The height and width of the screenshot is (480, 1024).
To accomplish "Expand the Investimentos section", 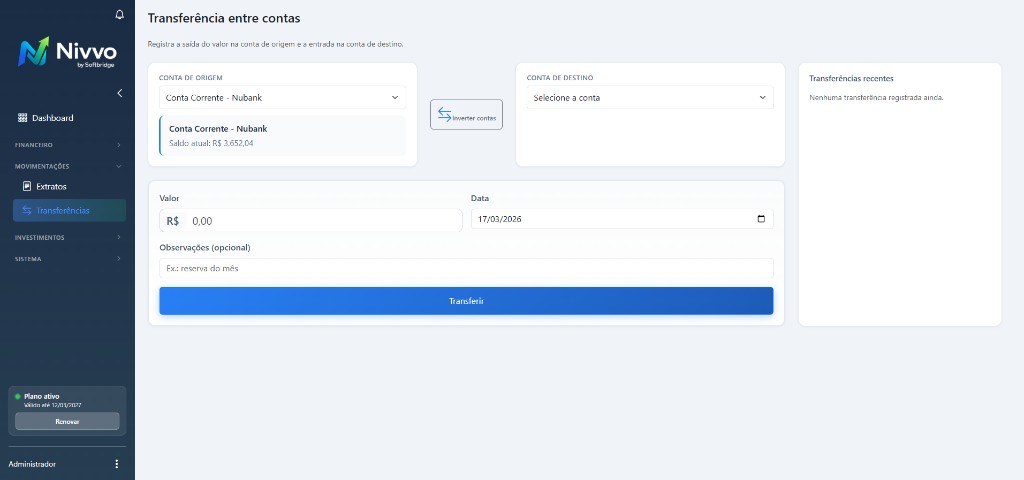I will point(68,238).
